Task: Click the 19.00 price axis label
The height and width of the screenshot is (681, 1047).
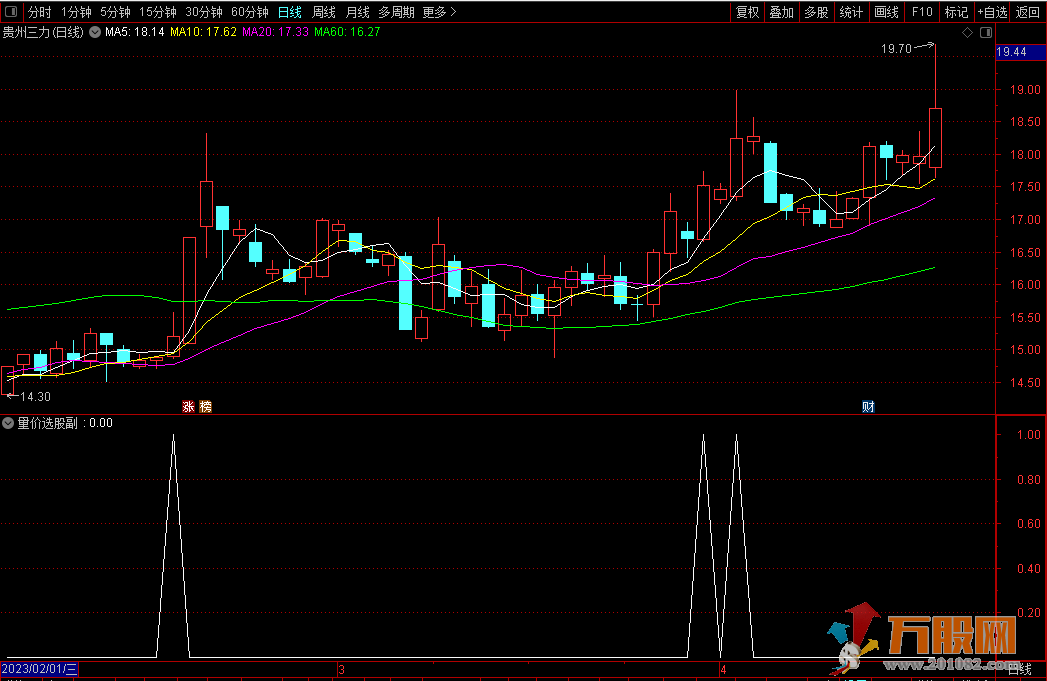Action: tap(1025, 89)
